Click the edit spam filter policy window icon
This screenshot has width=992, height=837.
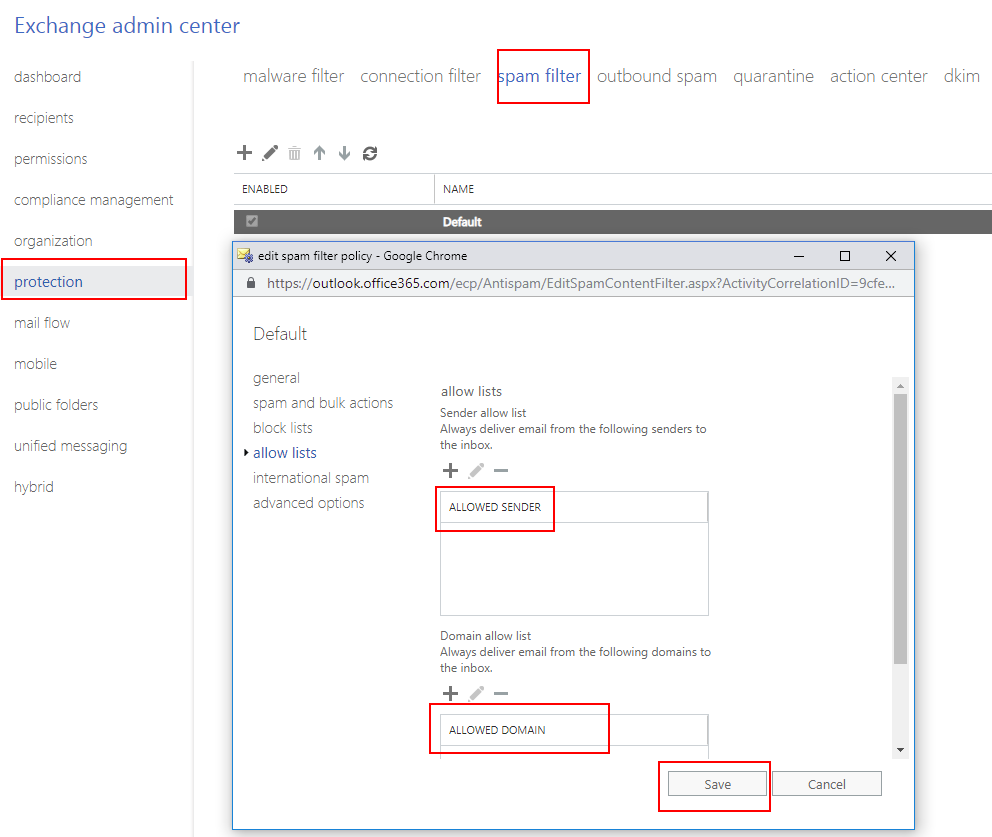(245, 256)
